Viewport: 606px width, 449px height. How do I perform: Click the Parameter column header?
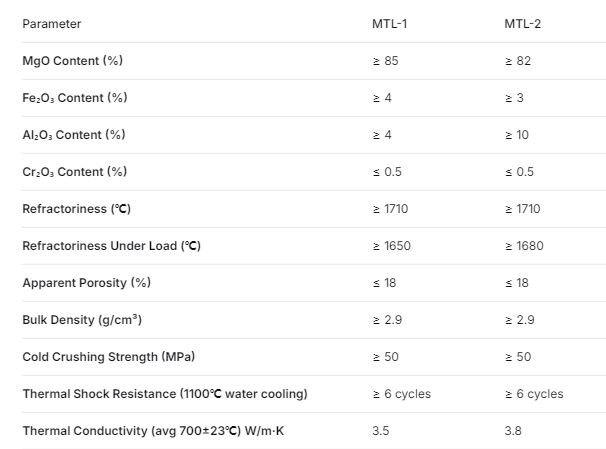pos(52,24)
